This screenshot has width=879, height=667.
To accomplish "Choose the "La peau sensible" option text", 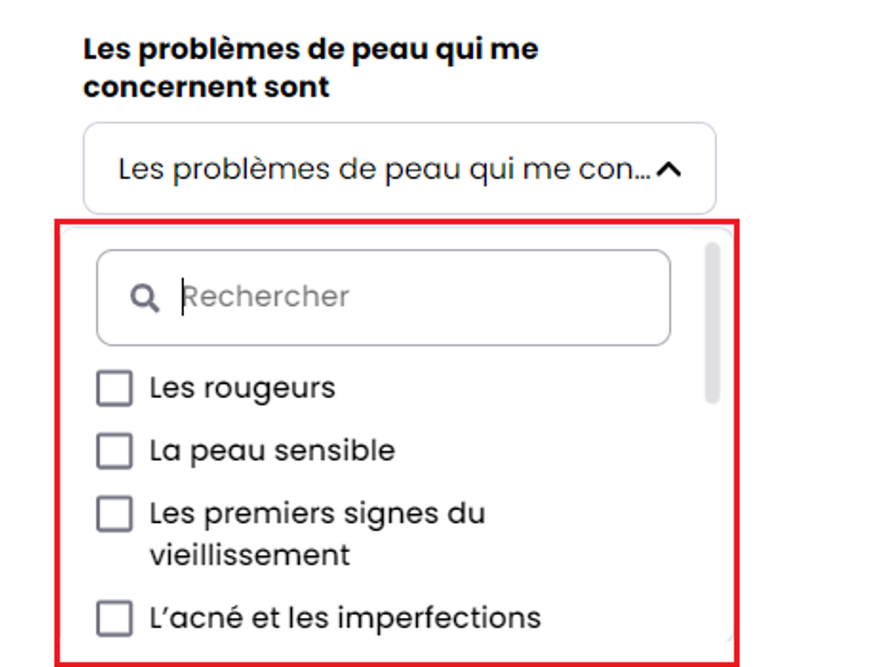I will (272, 451).
